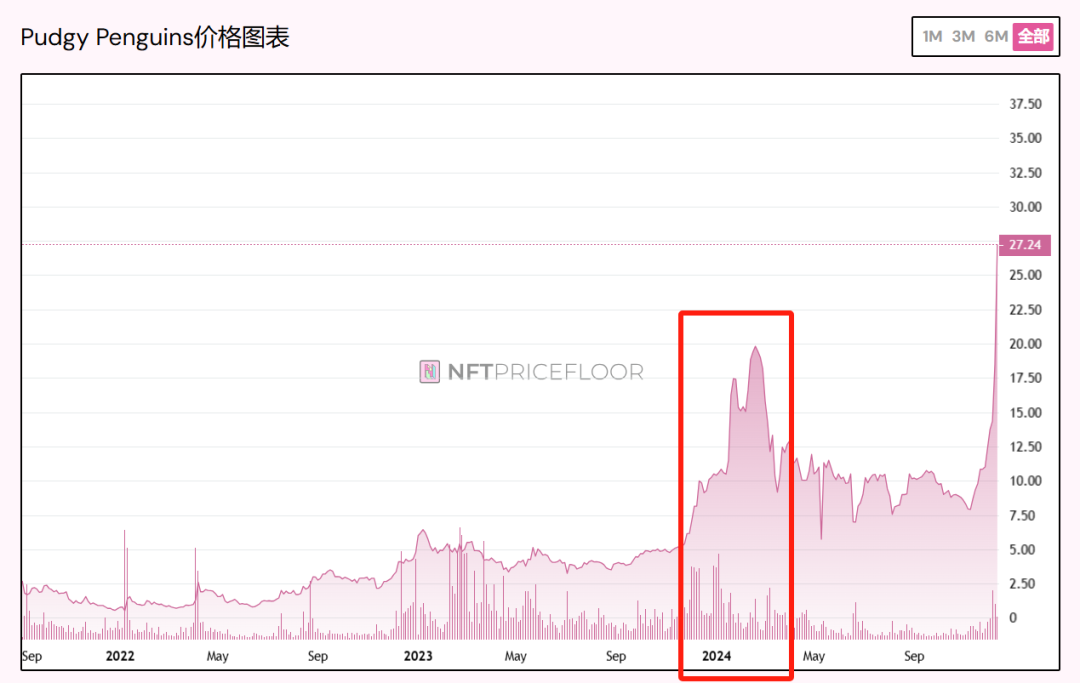Click the 2022 label on the x-axis
The height and width of the screenshot is (683, 1080).
[x=119, y=656]
